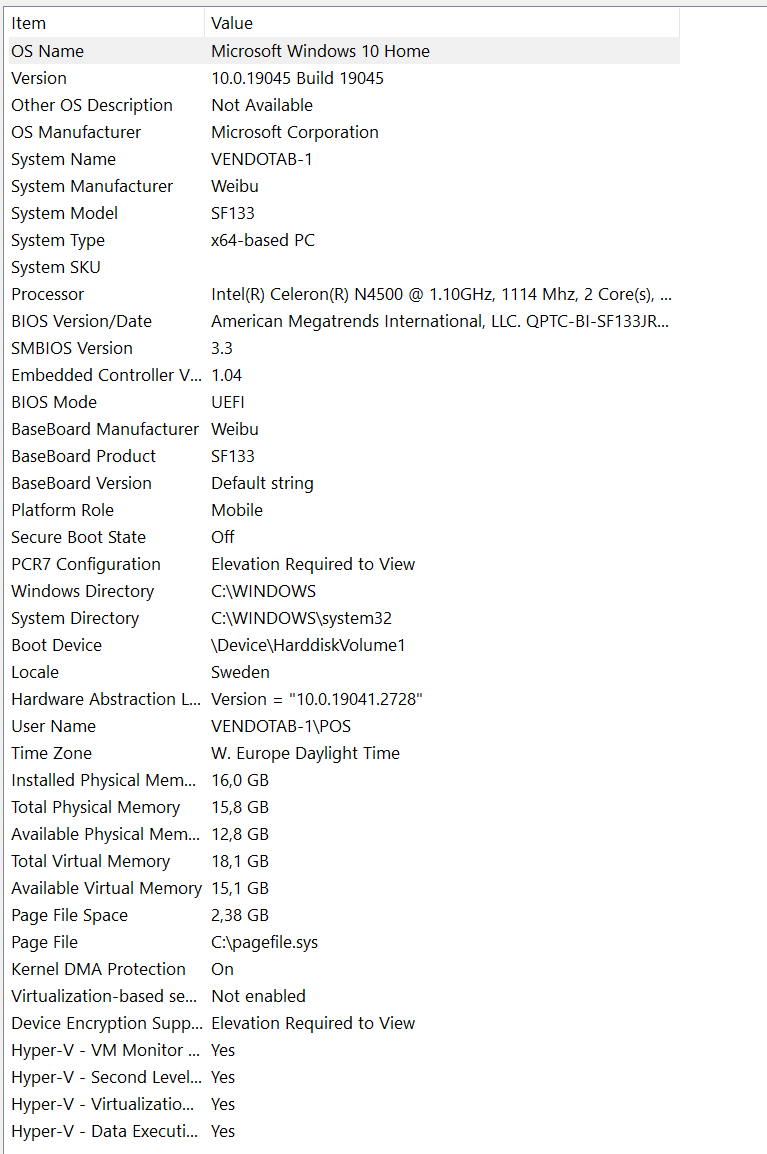767x1154 pixels.
Task: Select the System Name row
Action: (64, 159)
